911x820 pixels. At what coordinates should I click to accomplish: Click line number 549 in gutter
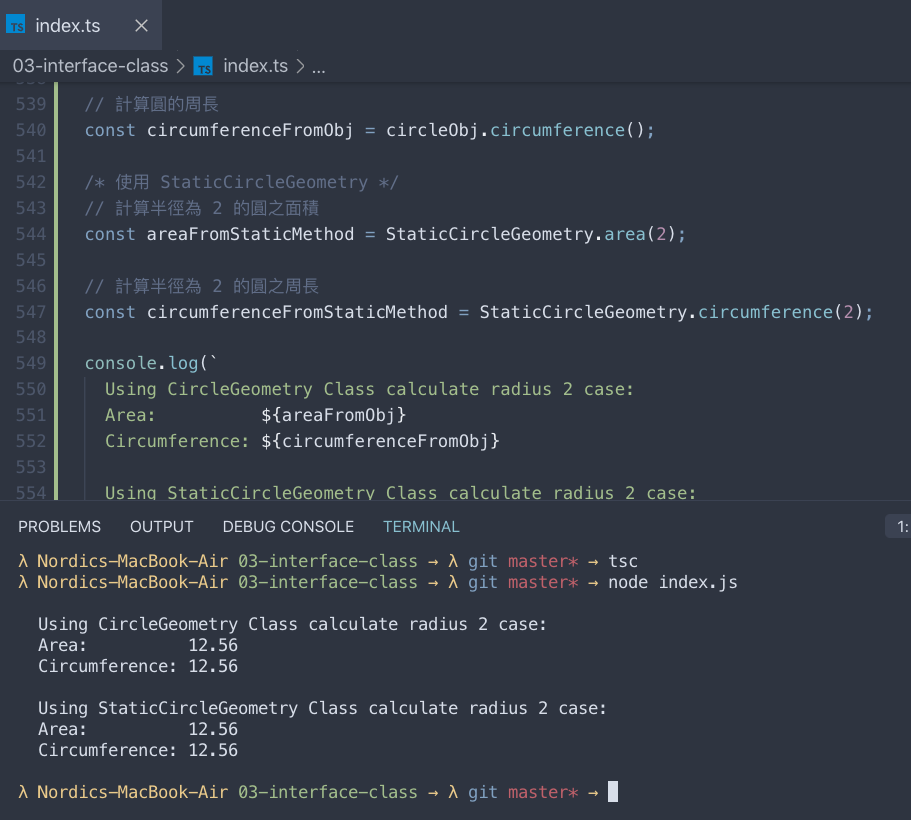31,363
